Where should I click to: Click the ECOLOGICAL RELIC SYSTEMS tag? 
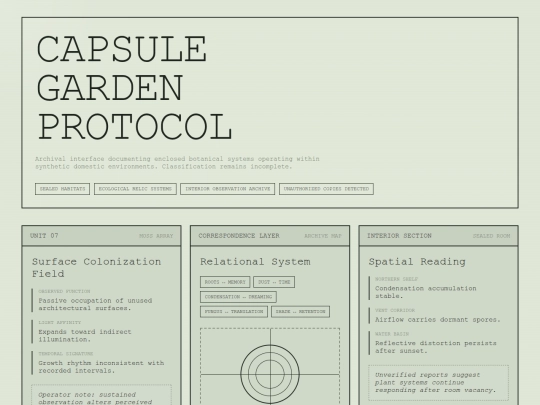(135, 189)
